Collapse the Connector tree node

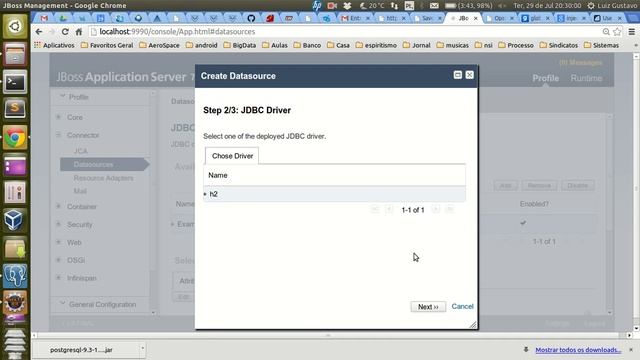click(x=58, y=135)
